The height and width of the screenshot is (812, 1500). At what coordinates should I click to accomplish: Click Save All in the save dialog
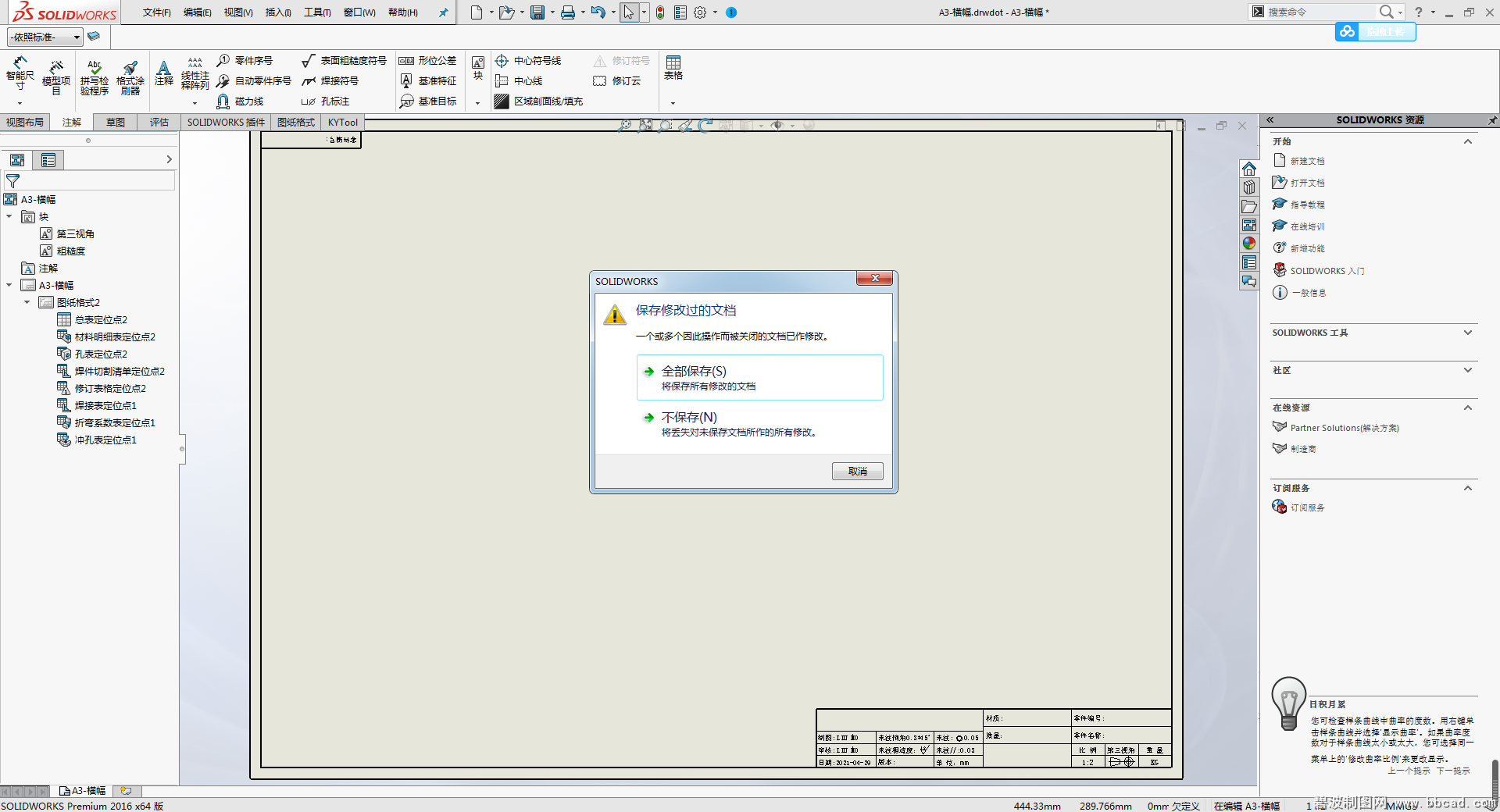pyautogui.click(x=759, y=378)
